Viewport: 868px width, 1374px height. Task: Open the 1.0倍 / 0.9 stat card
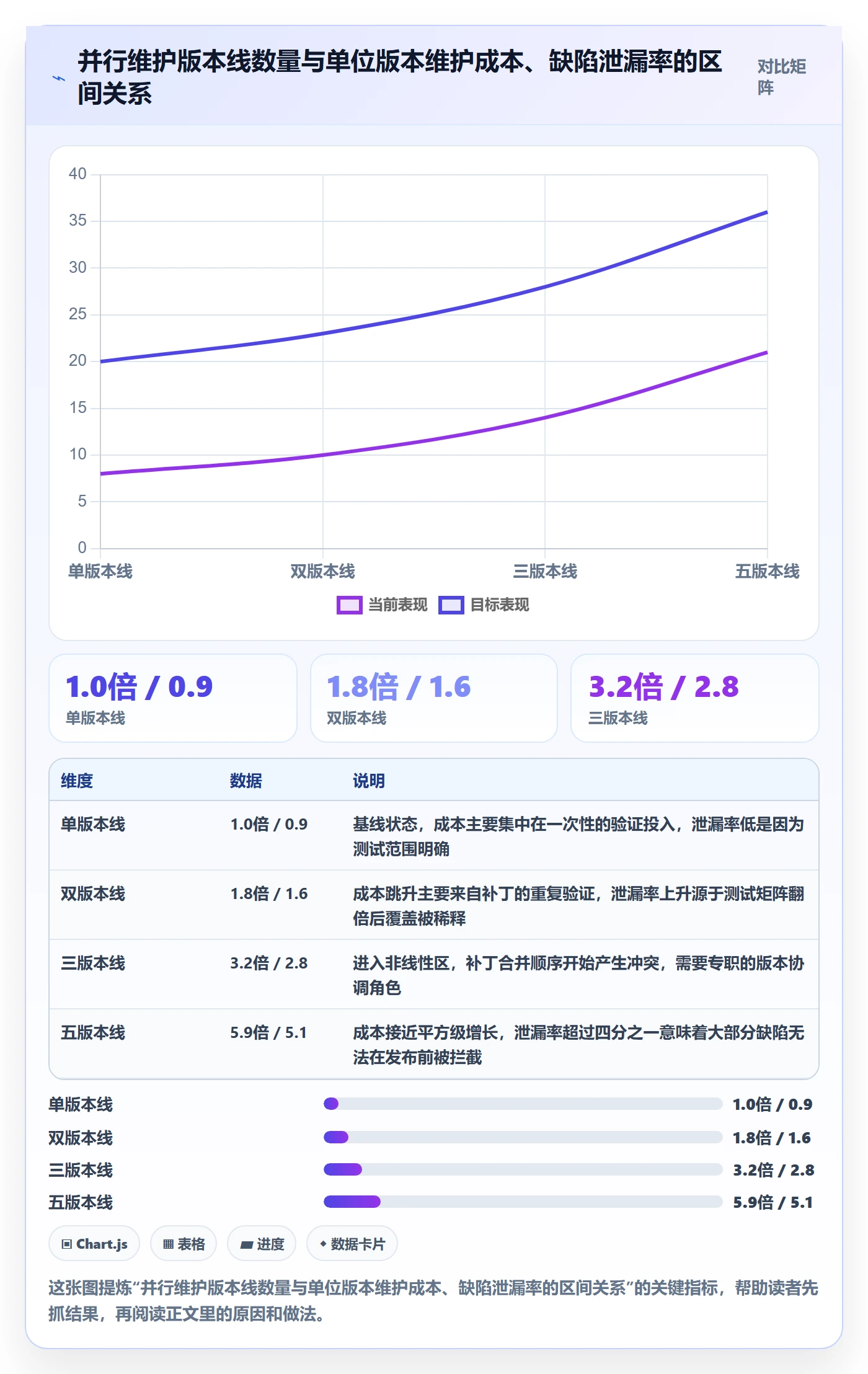tap(173, 698)
